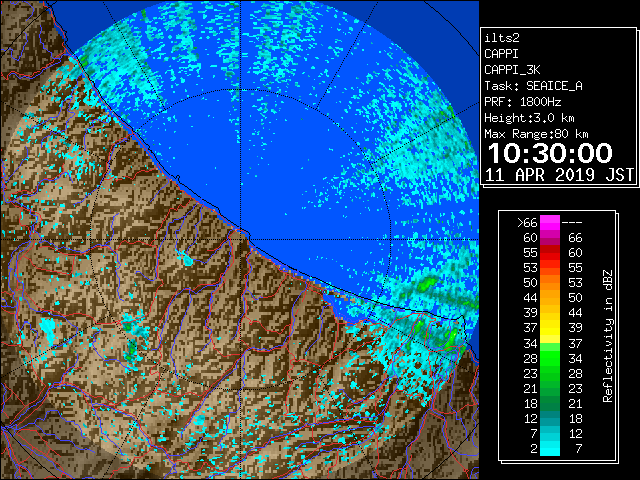The height and width of the screenshot is (480, 640).
Task: Click the legend's lowest value 2
Action: click(x=534, y=448)
